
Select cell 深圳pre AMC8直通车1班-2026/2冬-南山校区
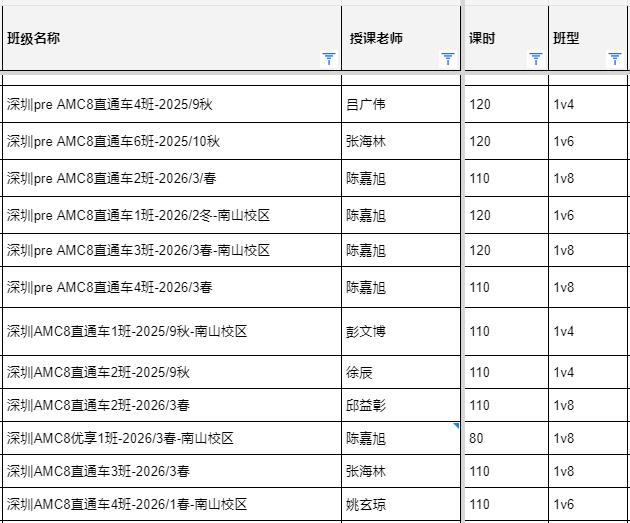tap(172, 215)
